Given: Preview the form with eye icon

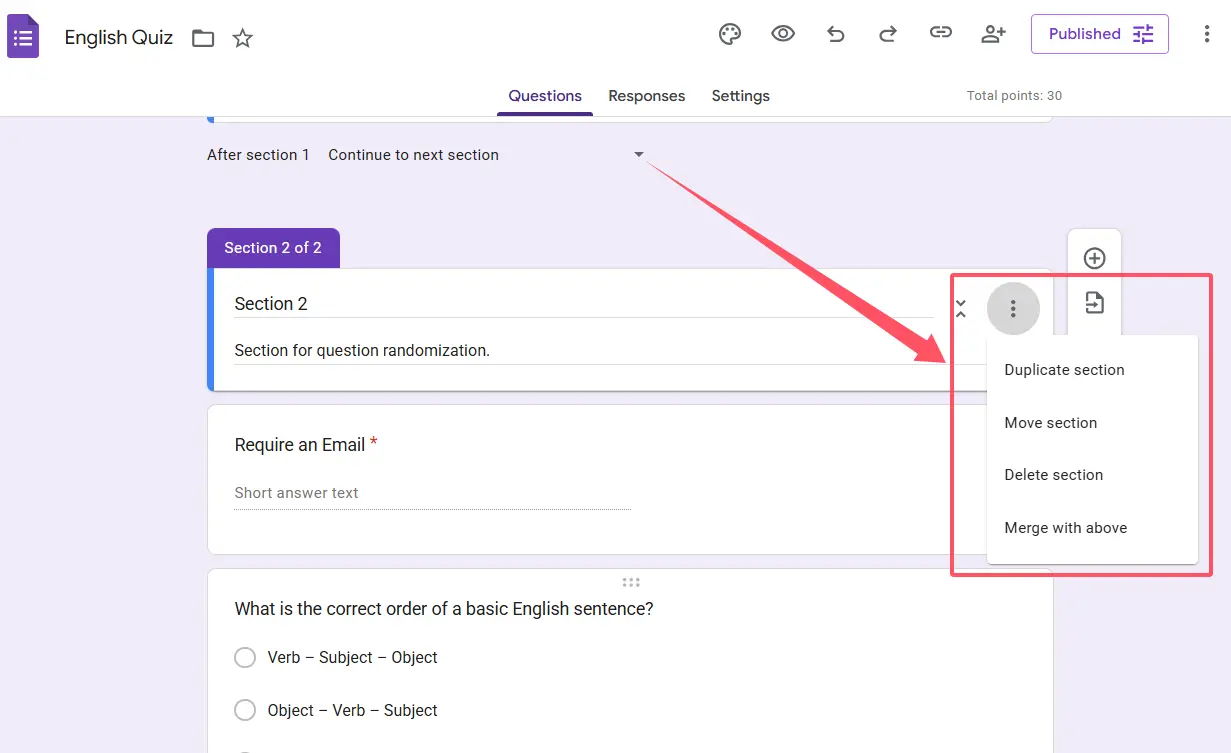Looking at the screenshot, I should pyautogui.click(x=783, y=34).
